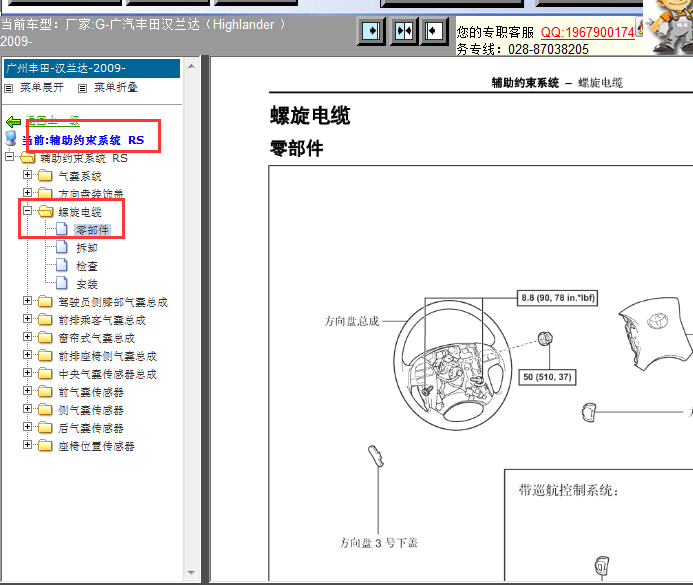Click the computer icon beside 当前
The width and height of the screenshot is (693, 585).
[11, 139]
